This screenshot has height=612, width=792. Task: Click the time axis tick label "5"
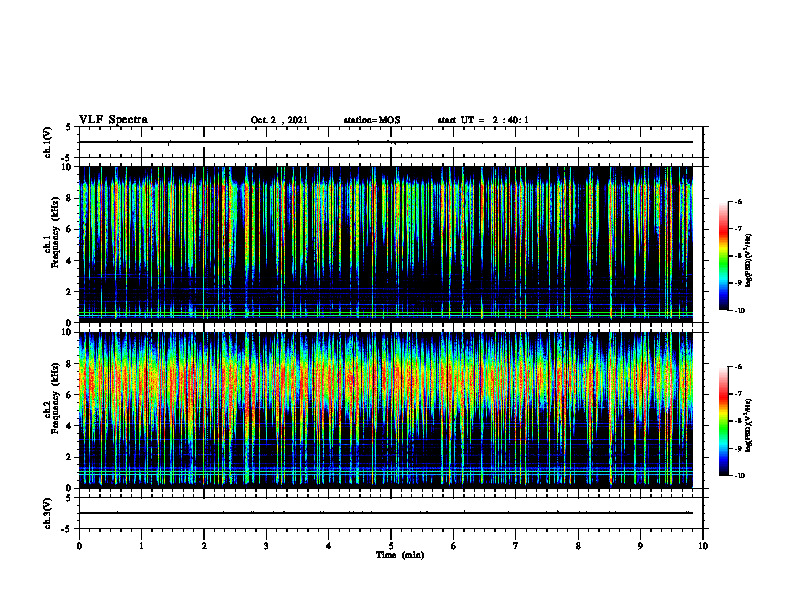tap(391, 546)
